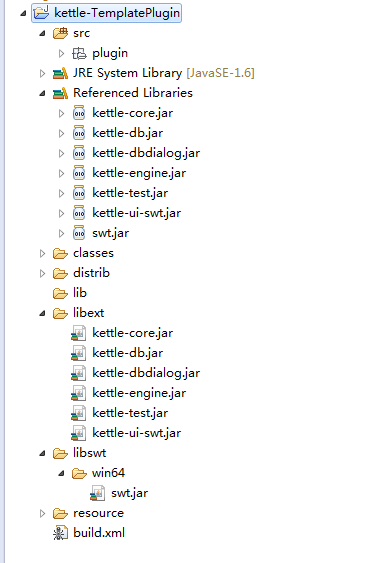Click the distrib folder icon
Image resolution: width=385 pixels, height=563 pixels.
tap(60, 274)
